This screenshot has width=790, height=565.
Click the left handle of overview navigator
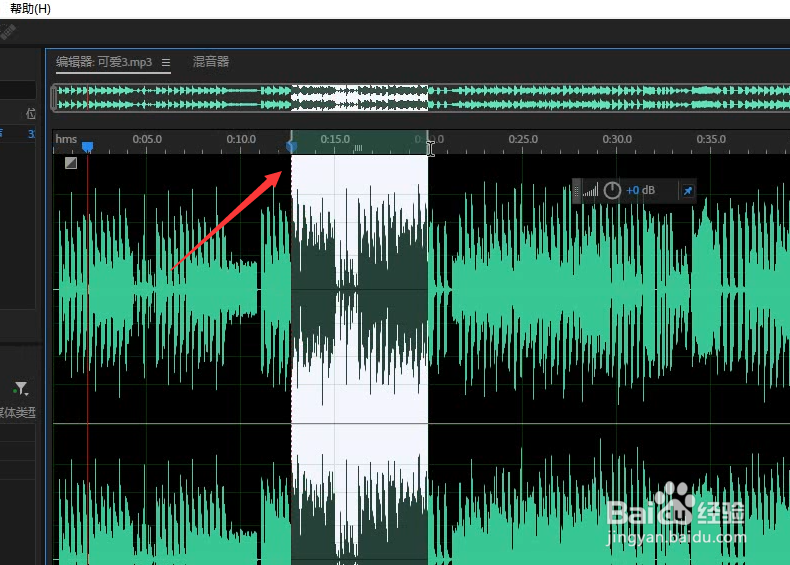point(53,98)
